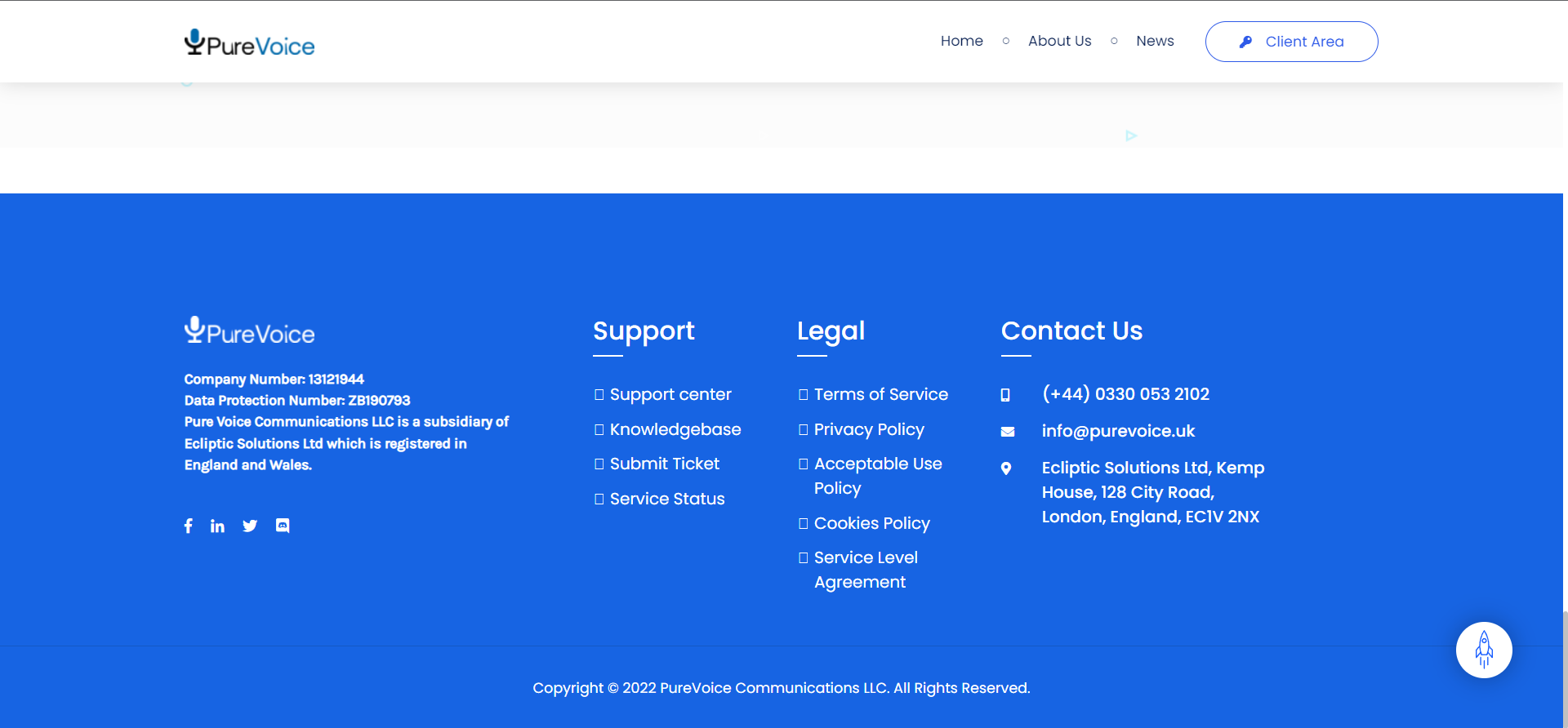Click the small ad play triangle icon

(x=1131, y=135)
